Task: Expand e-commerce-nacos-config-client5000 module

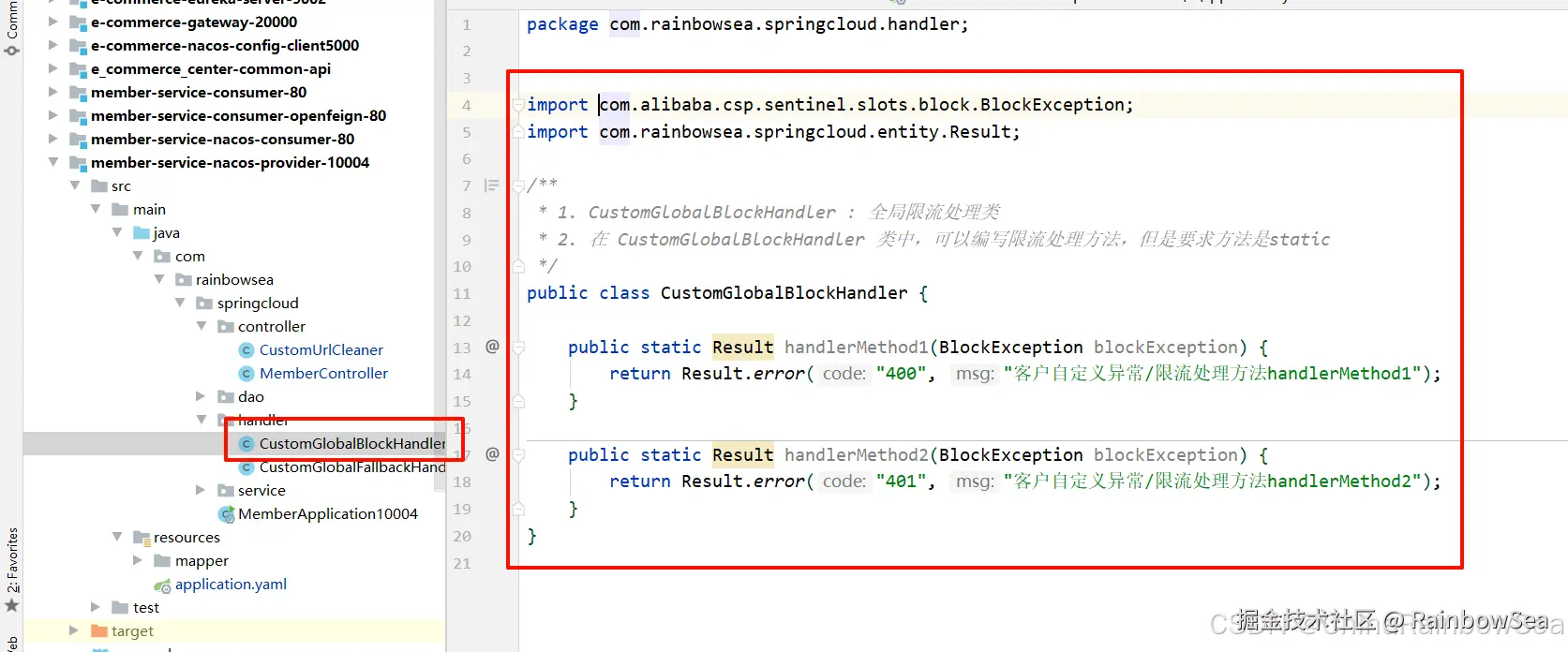Action: coord(53,45)
